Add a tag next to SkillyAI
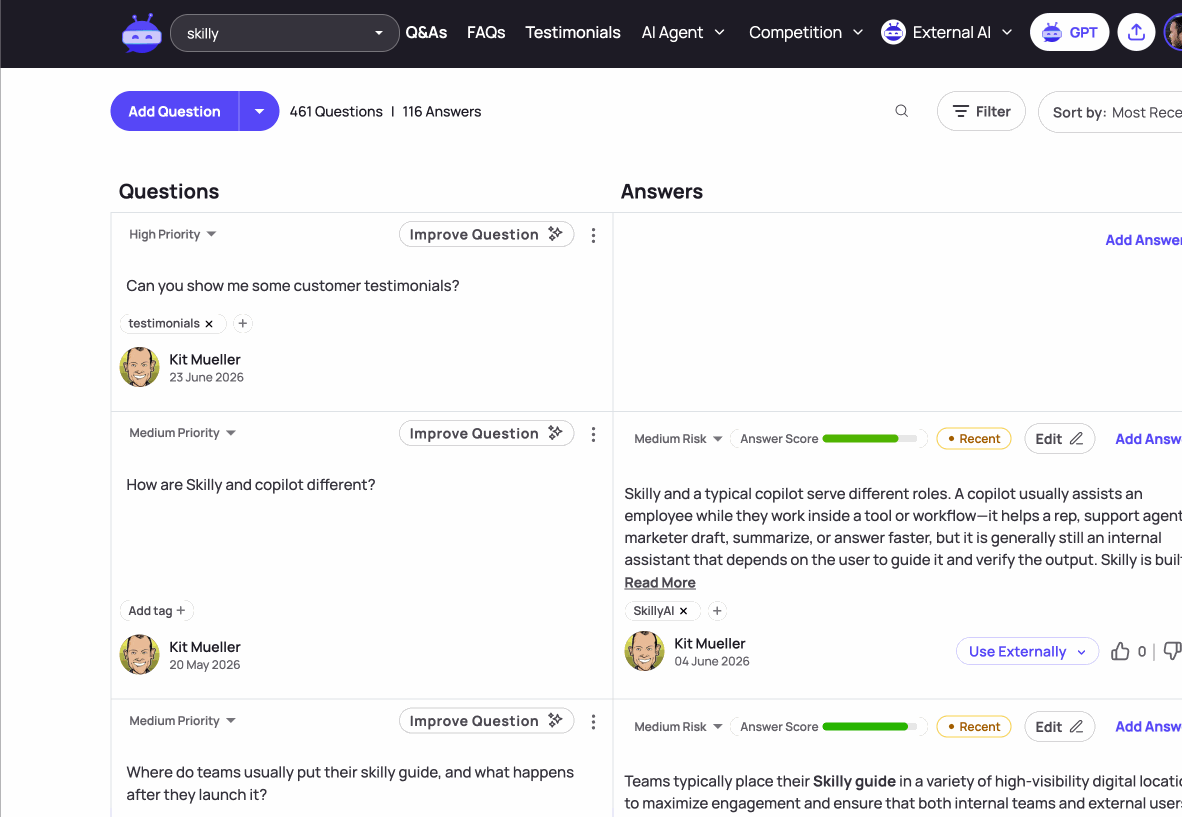Viewport: 1182px width, 817px height. tap(717, 610)
